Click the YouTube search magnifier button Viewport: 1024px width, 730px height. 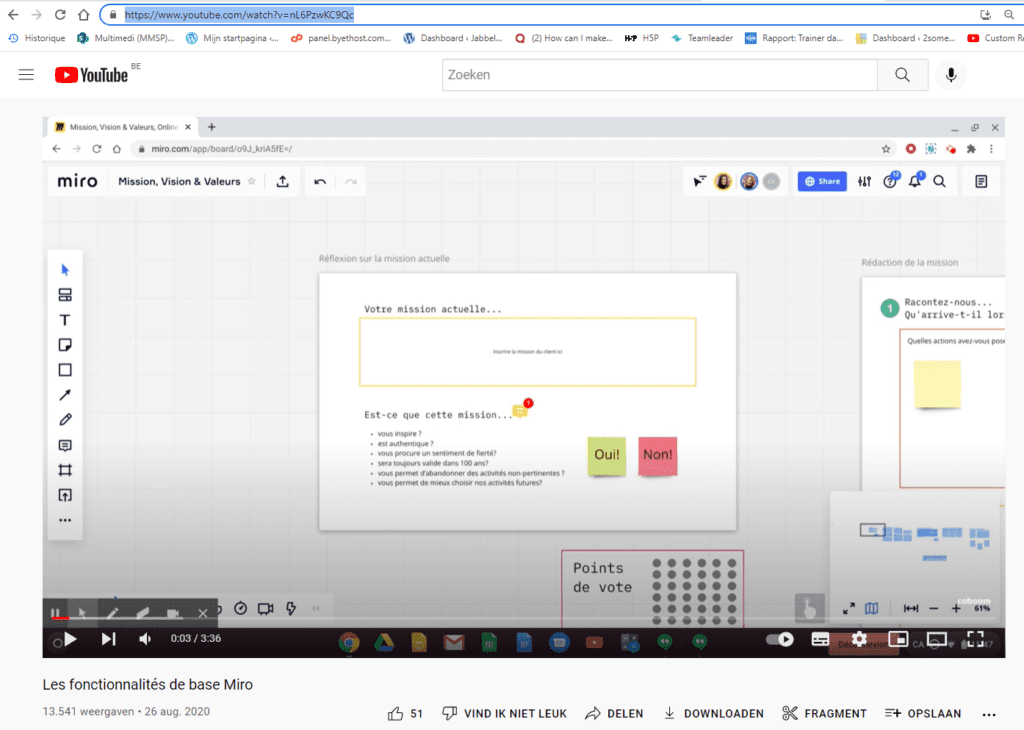(903, 74)
